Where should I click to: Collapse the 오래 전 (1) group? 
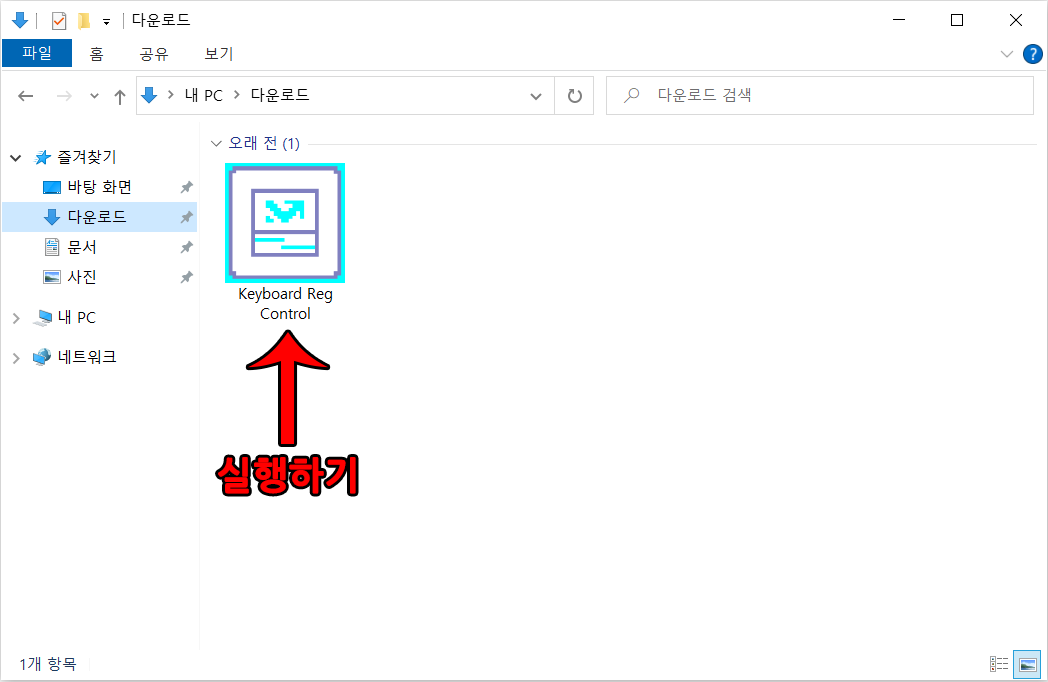[x=216, y=143]
